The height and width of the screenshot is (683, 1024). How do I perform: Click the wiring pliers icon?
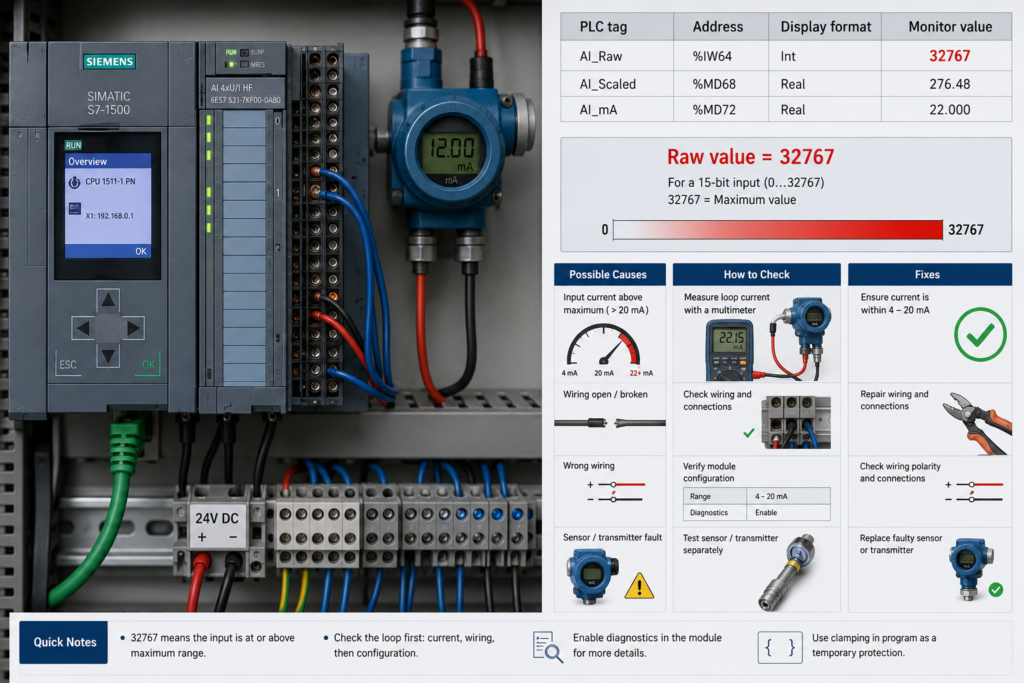(x=977, y=422)
